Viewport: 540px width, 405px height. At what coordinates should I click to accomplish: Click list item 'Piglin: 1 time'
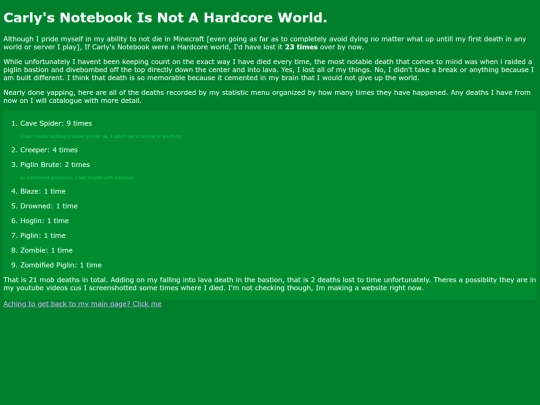[x=43, y=236]
